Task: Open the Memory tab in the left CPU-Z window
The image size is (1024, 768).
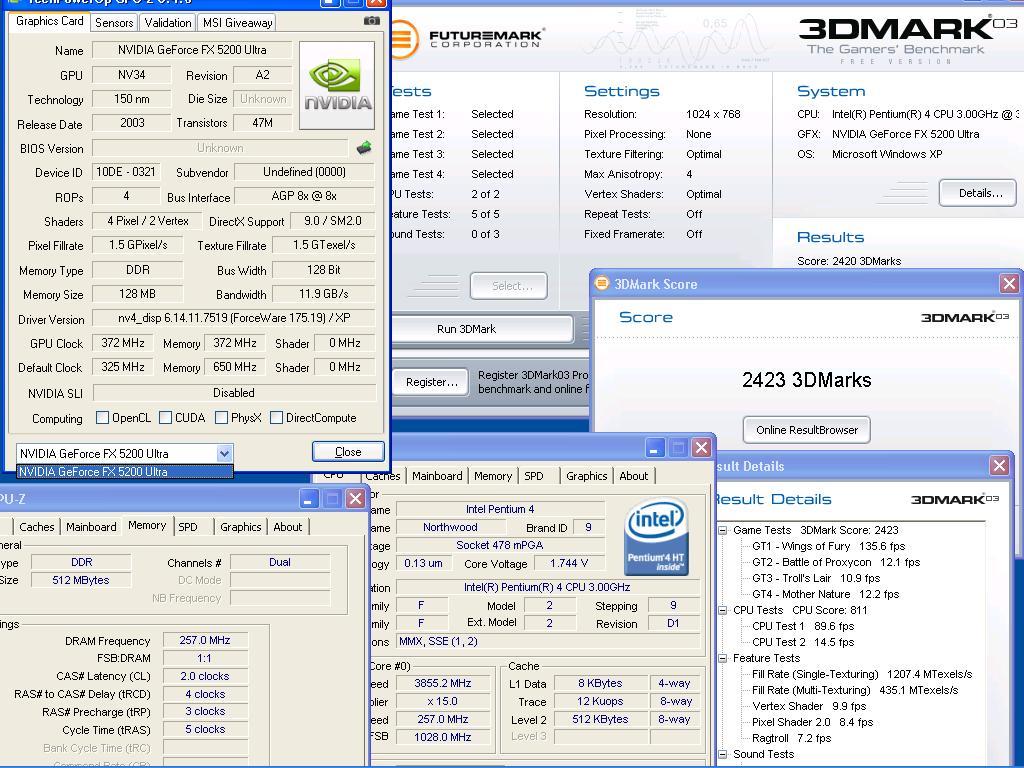Action: (x=147, y=525)
